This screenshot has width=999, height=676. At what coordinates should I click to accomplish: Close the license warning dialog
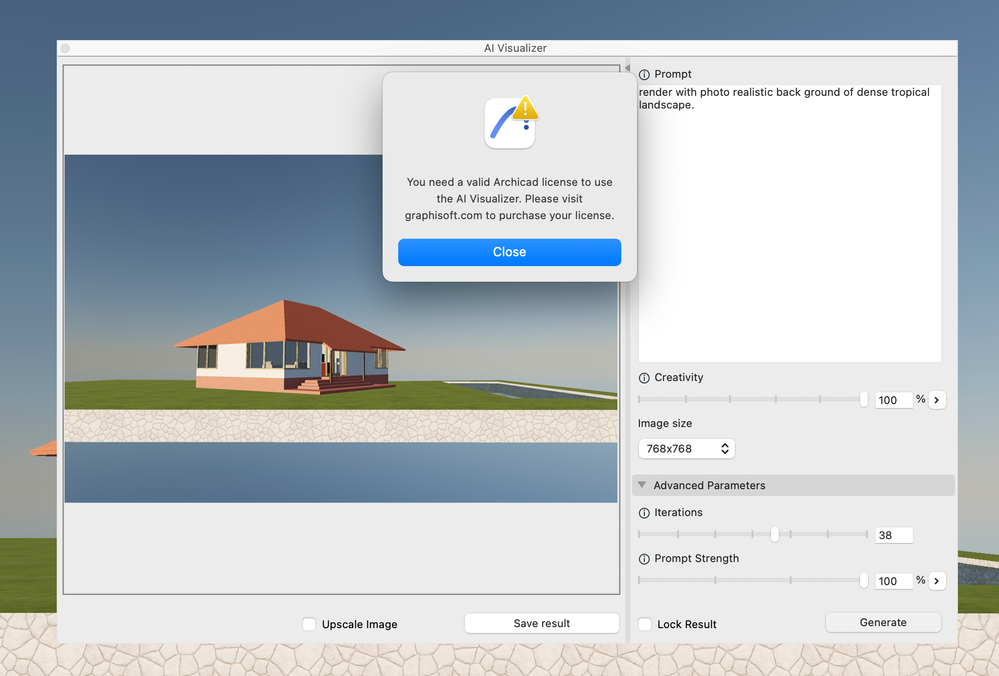click(509, 252)
